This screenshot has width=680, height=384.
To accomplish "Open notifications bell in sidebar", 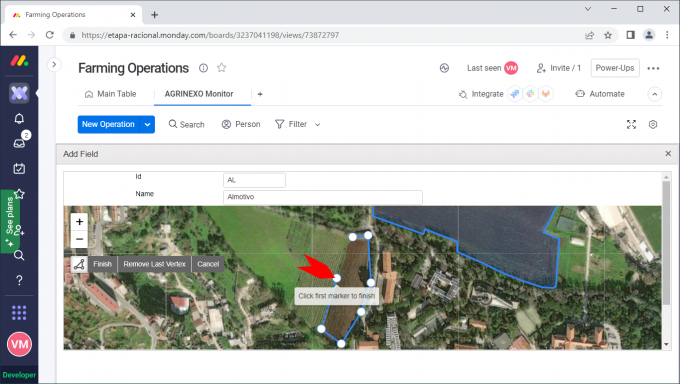I will point(19,118).
